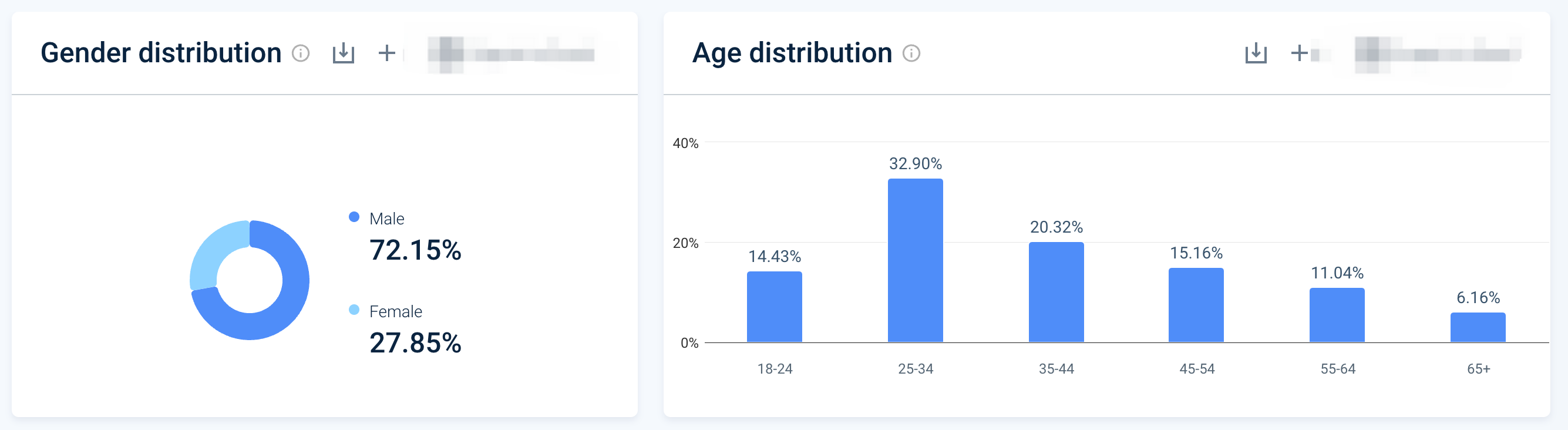Click the 18-24 age bar

tap(774, 307)
